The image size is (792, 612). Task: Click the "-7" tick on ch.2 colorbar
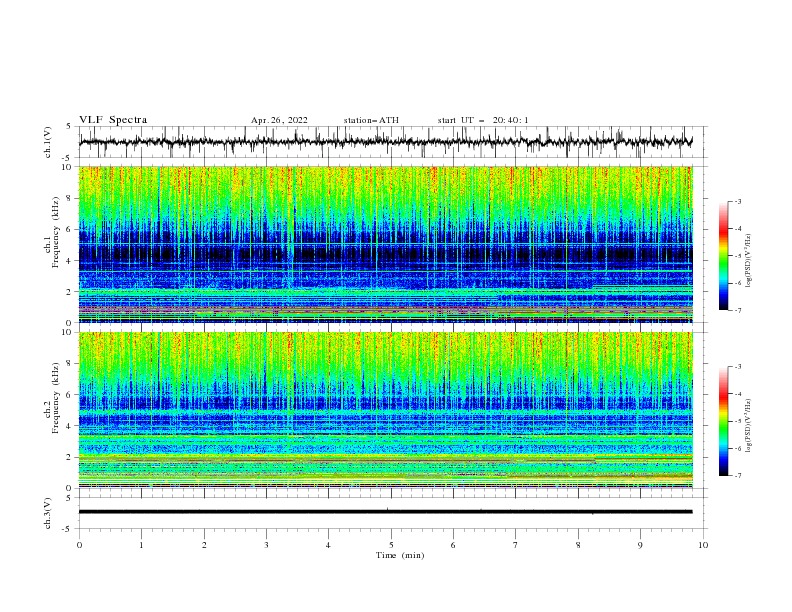click(x=737, y=476)
